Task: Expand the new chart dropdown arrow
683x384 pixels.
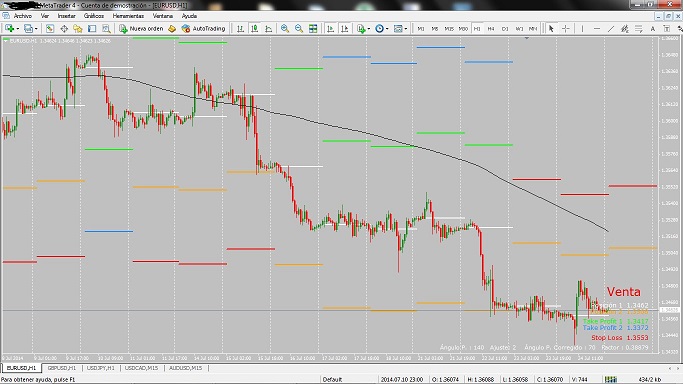Action: point(17,29)
